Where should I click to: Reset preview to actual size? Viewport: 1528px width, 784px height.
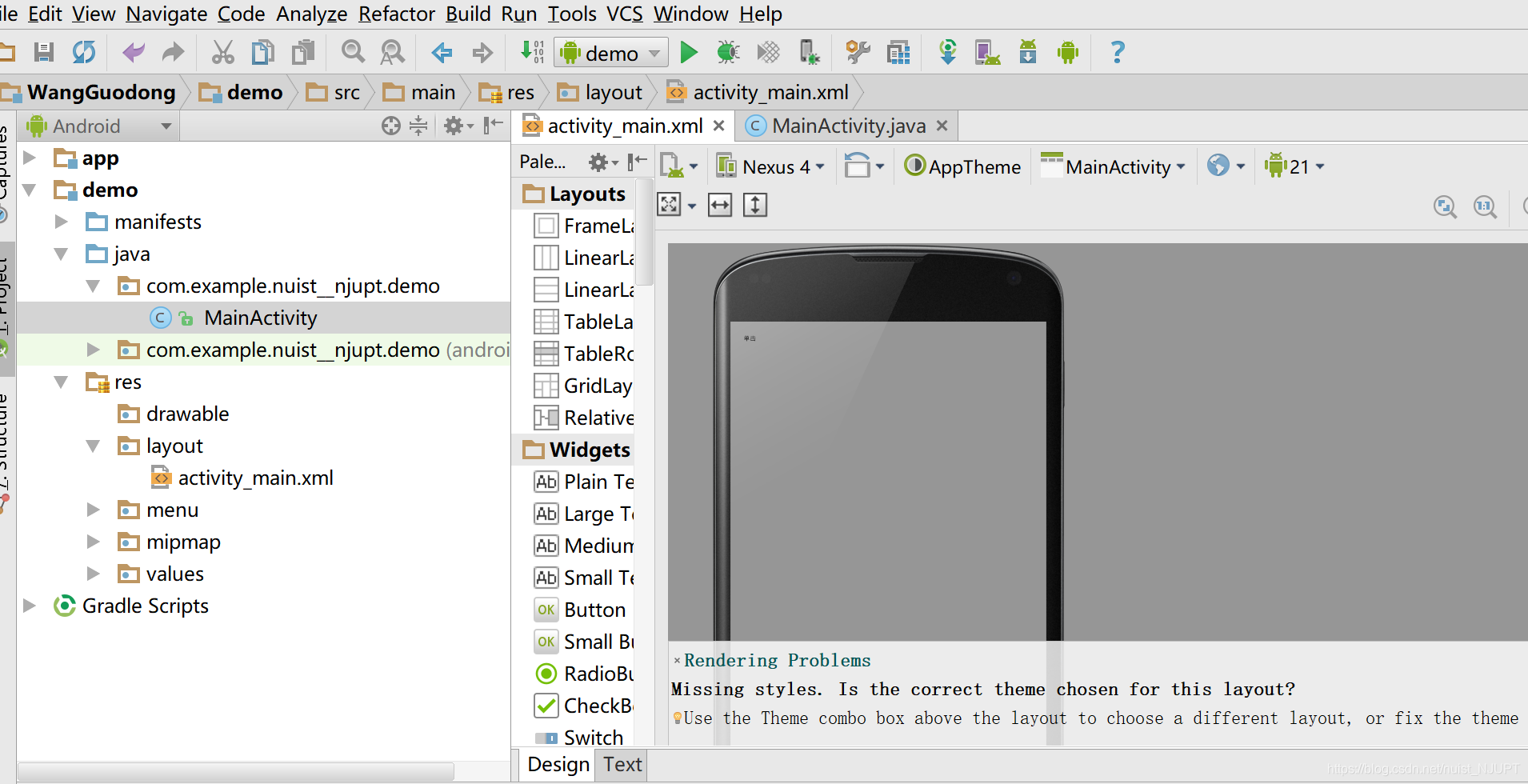point(1485,207)
